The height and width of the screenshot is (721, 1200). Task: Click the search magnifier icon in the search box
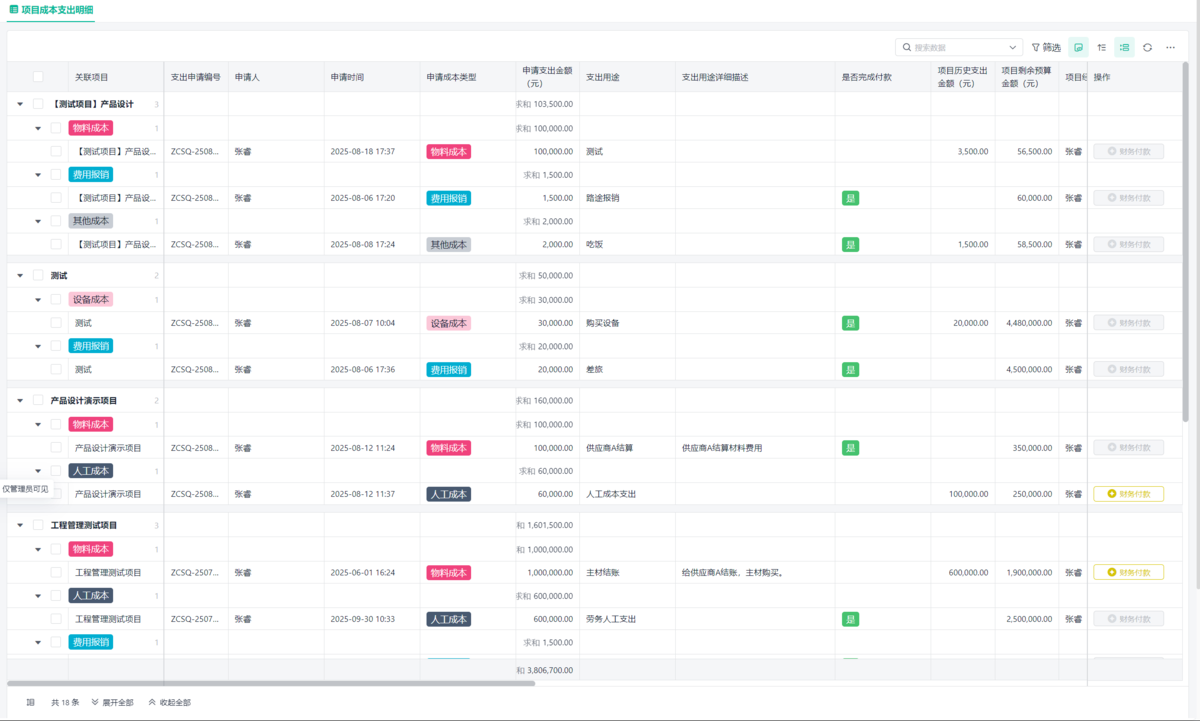pyautogui.click(x=907, y=47)
